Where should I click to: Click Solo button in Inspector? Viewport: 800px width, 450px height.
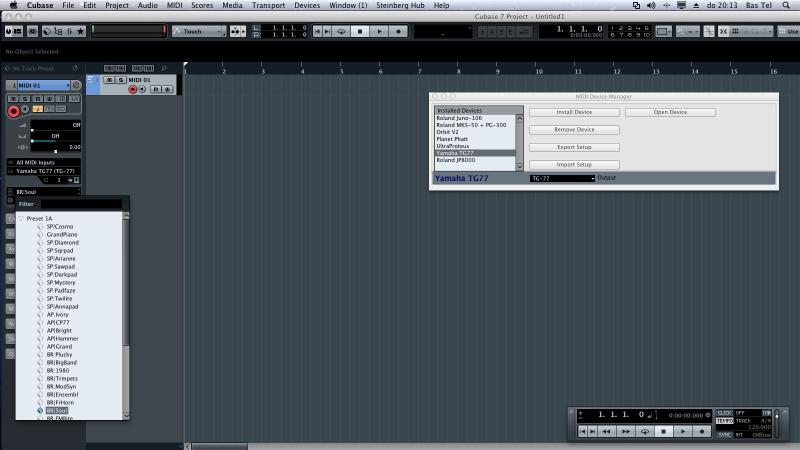(25, 98)
